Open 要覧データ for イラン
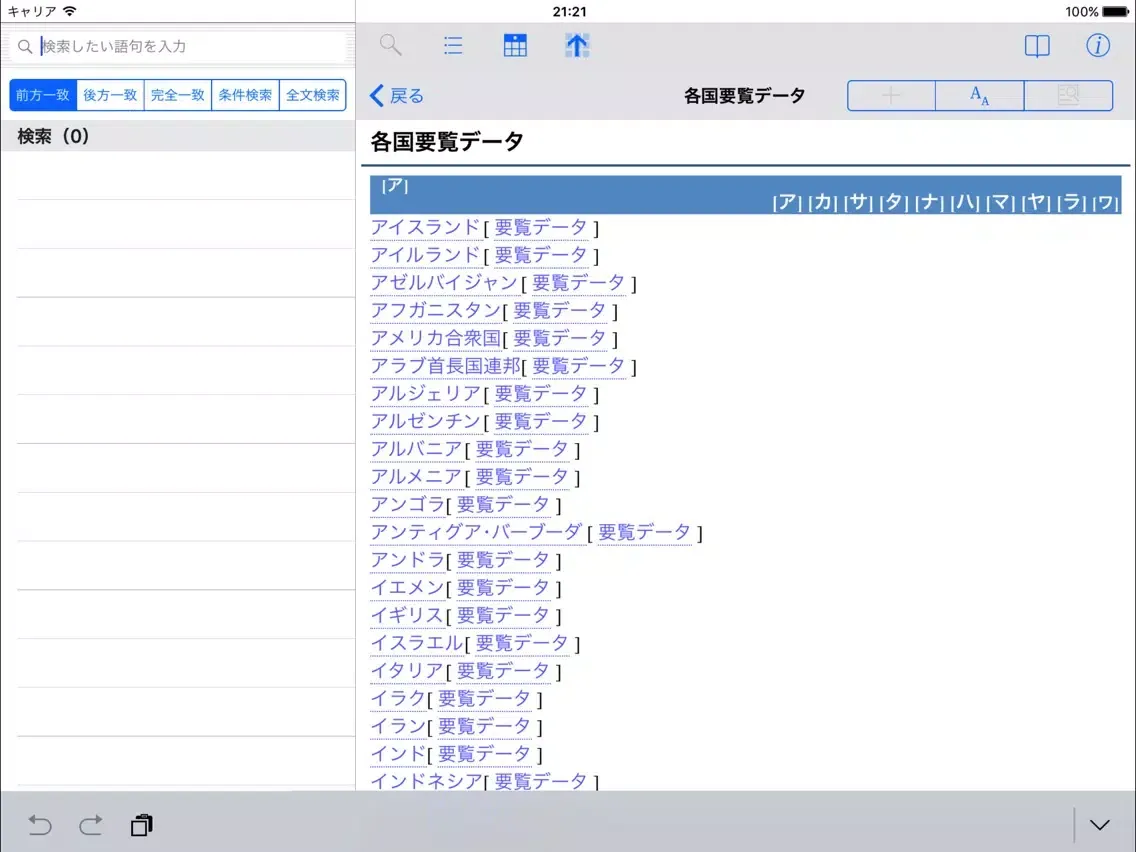 484,726
